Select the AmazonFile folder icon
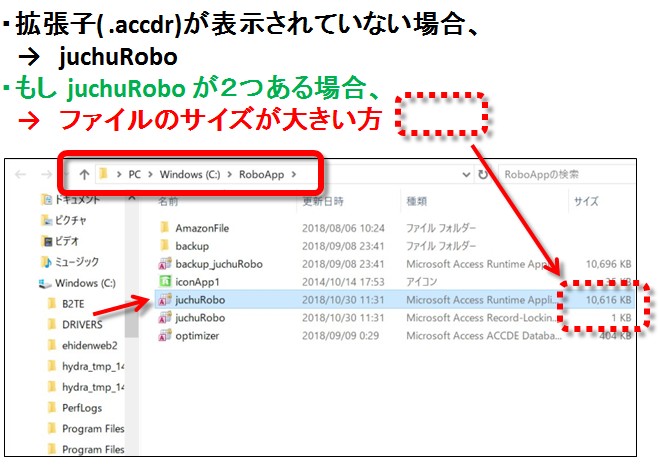Image resolution: width=659 pixels, height=471 pixels. [164, 228]
